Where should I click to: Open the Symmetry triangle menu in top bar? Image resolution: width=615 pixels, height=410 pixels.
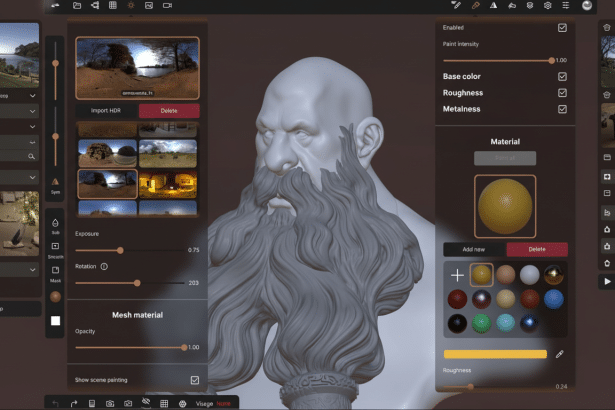point(493,5)
